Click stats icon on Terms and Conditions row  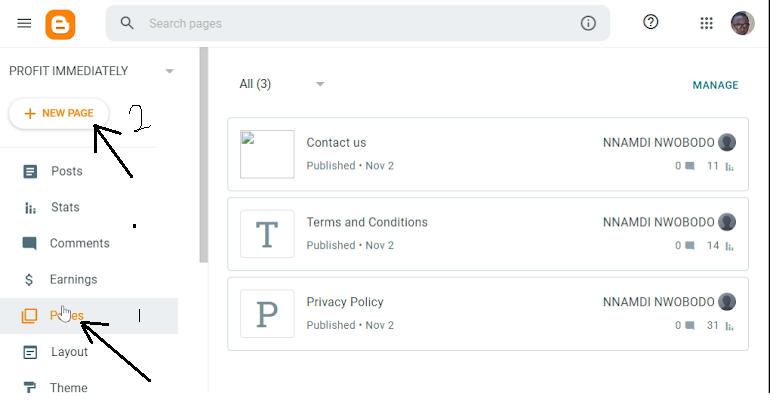pyautogui.click(x=730, y=246)
